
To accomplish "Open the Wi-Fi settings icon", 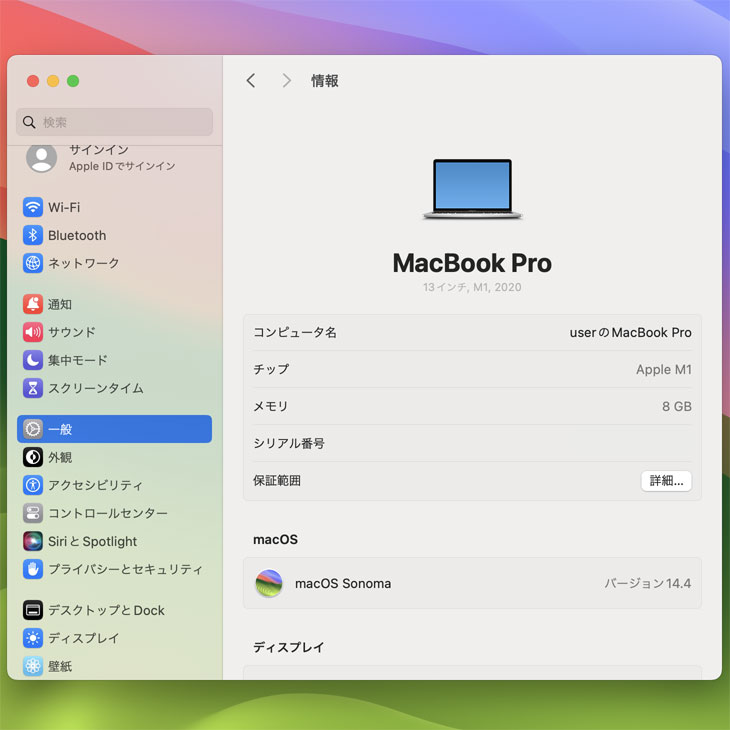I will (x=33, y=207).
